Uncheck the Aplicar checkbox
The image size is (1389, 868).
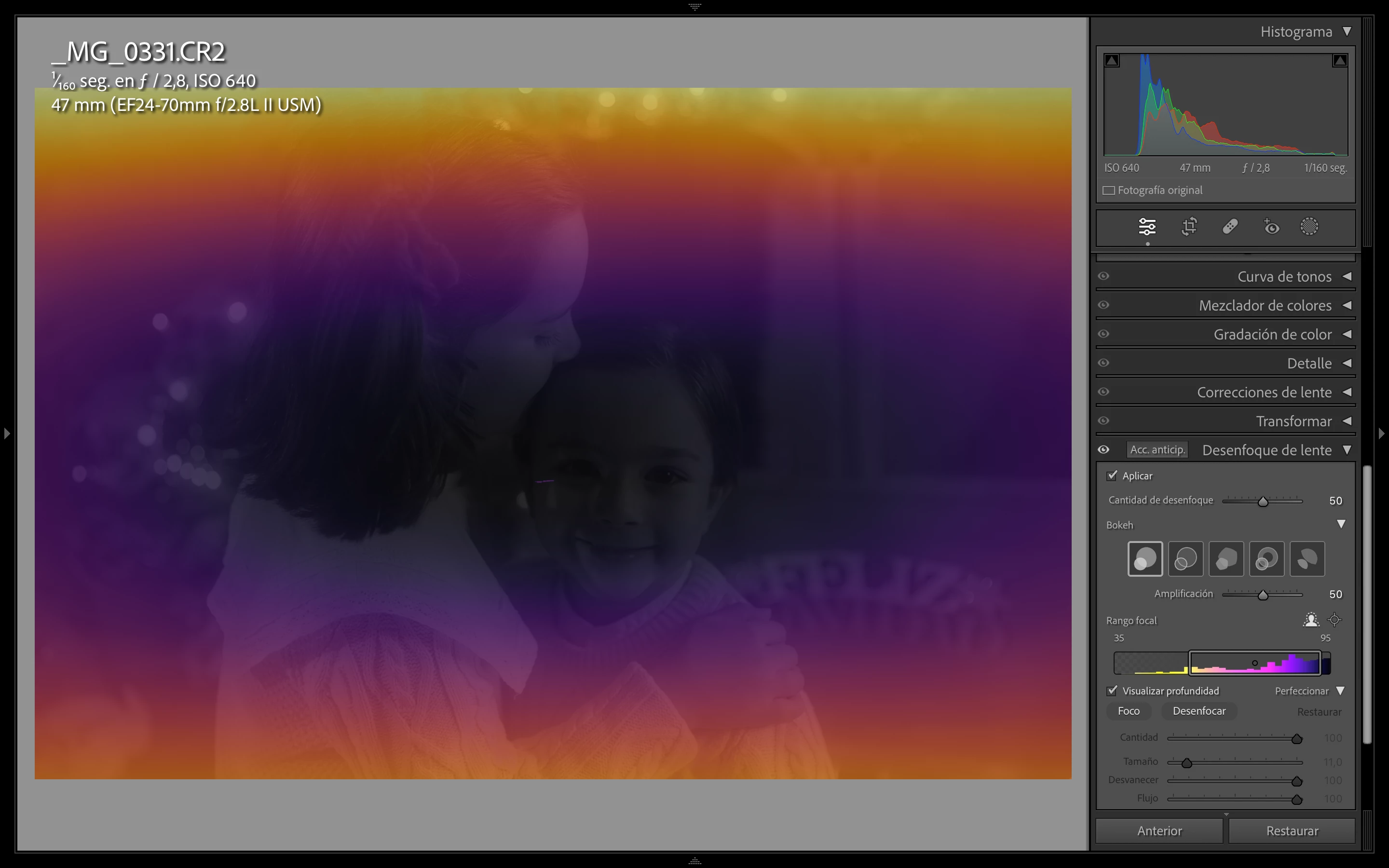(1112, 475)
